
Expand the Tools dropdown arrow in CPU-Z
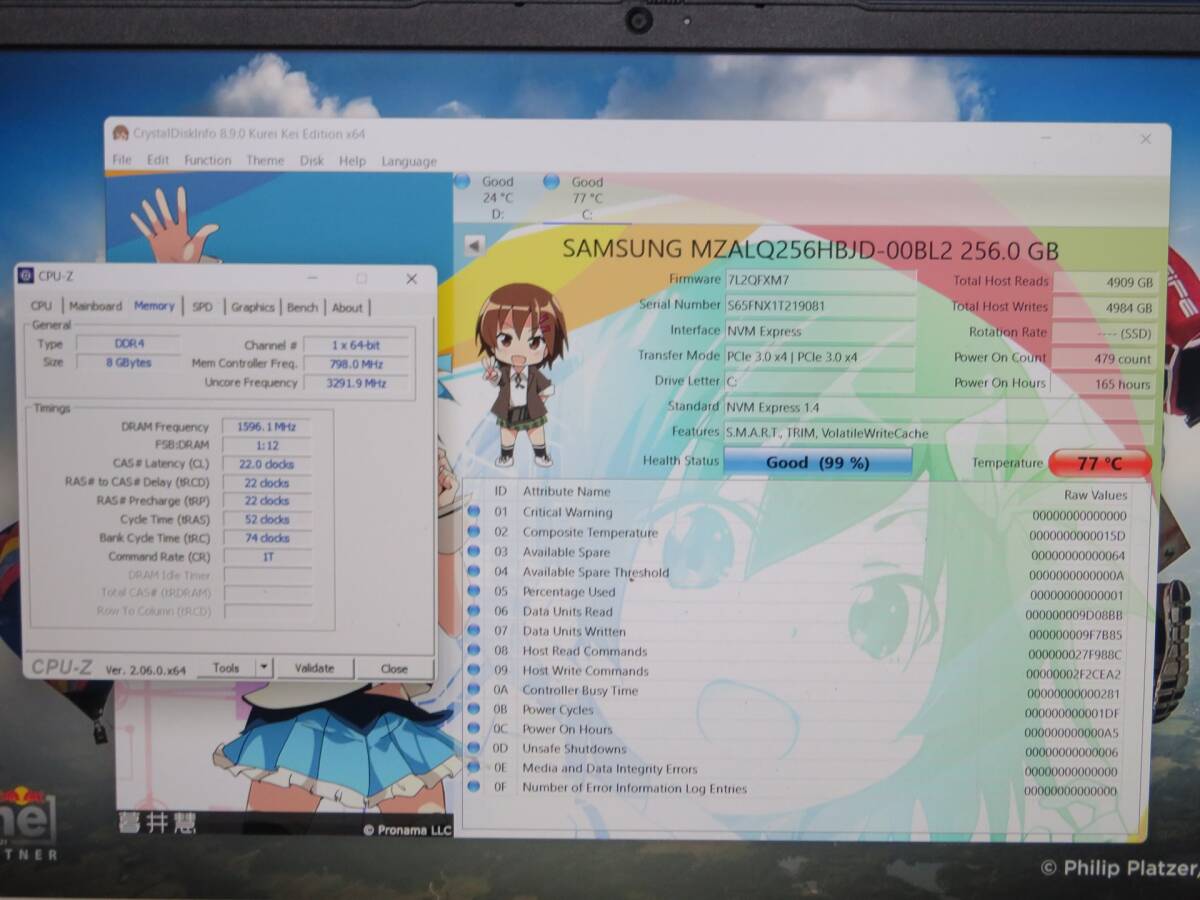pyautogui.click(x=264, y=667)
